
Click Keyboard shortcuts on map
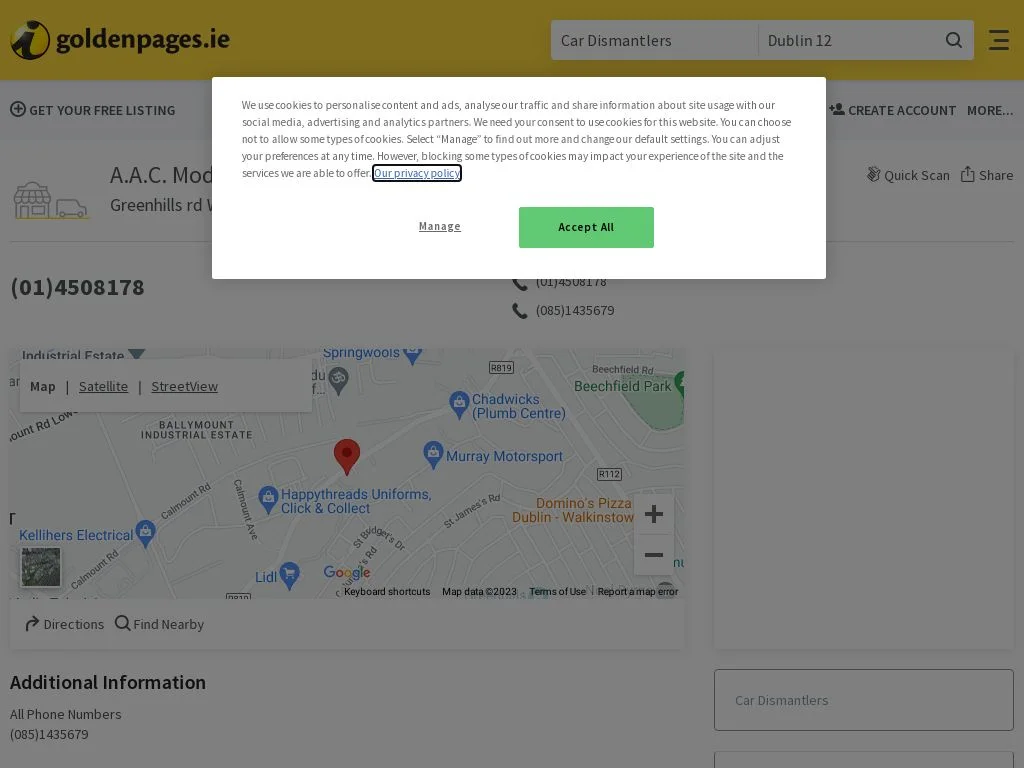click(387, 592)
